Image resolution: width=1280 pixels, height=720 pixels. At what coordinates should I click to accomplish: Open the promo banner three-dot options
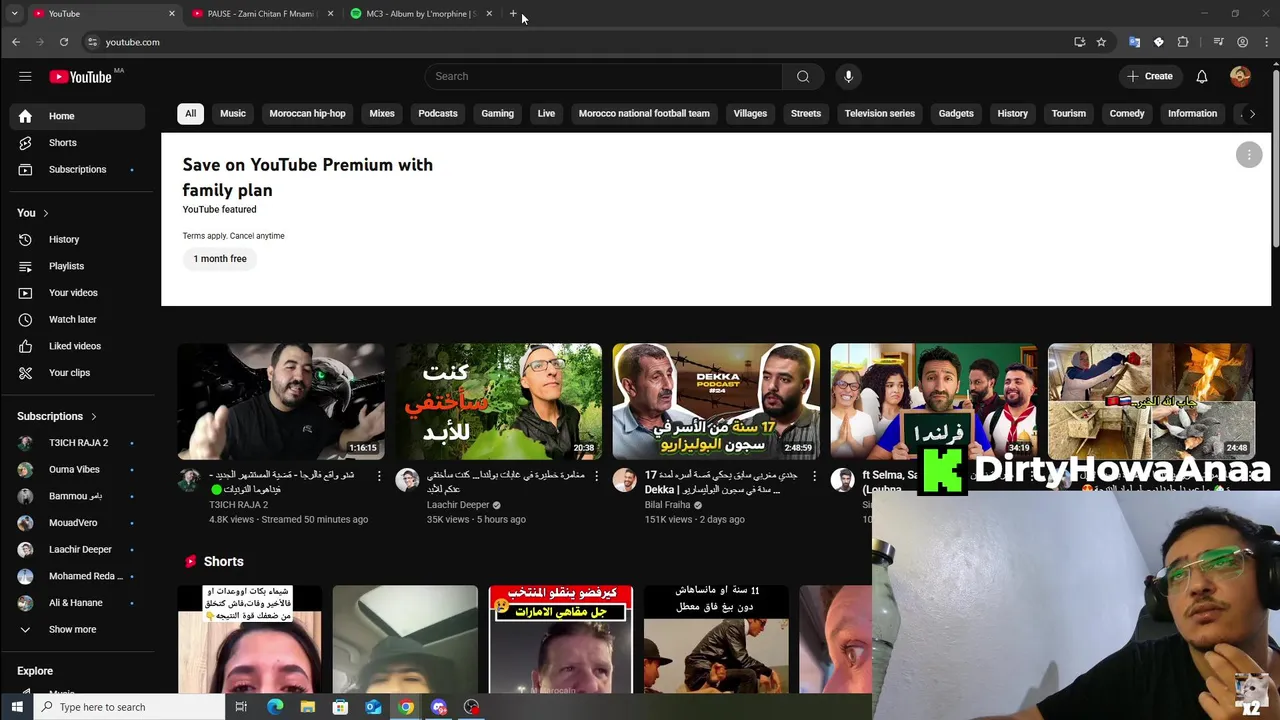[1249, 154]
